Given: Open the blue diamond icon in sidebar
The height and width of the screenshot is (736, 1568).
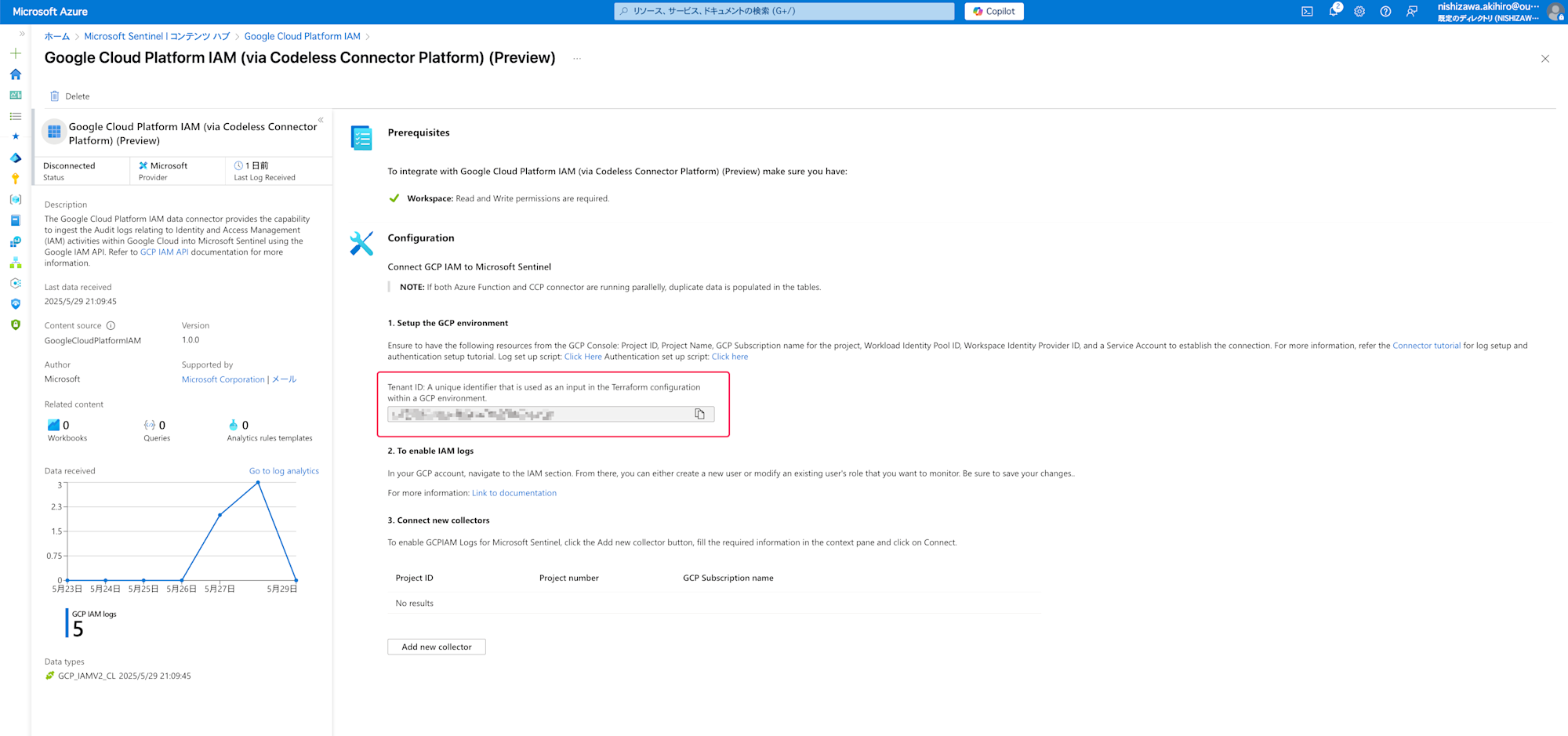Looking at the screenshot, I should point(15,158).
